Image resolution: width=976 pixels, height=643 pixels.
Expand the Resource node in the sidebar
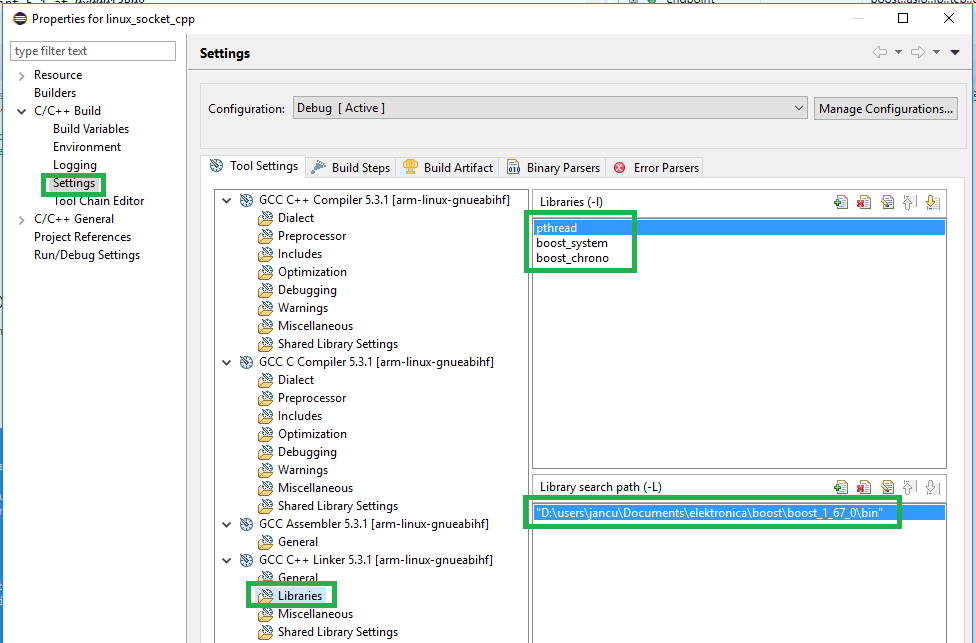pyautogui.click(x=22, y=75)
